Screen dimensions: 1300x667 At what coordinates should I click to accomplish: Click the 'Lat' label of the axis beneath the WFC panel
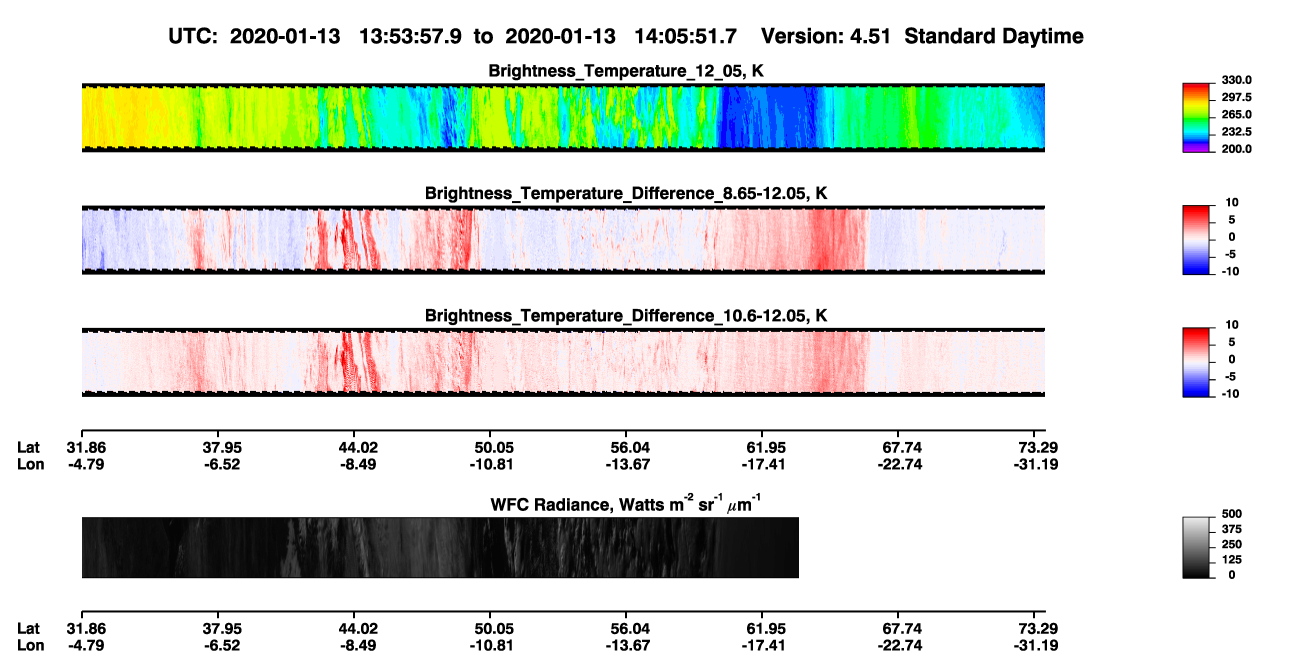(30, 628)
